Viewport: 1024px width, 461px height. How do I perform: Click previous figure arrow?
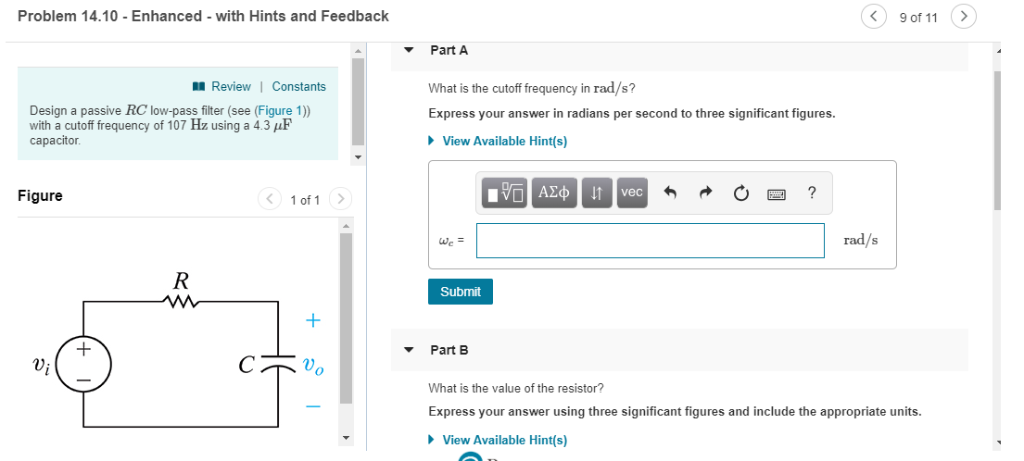(x=270, y=199)
